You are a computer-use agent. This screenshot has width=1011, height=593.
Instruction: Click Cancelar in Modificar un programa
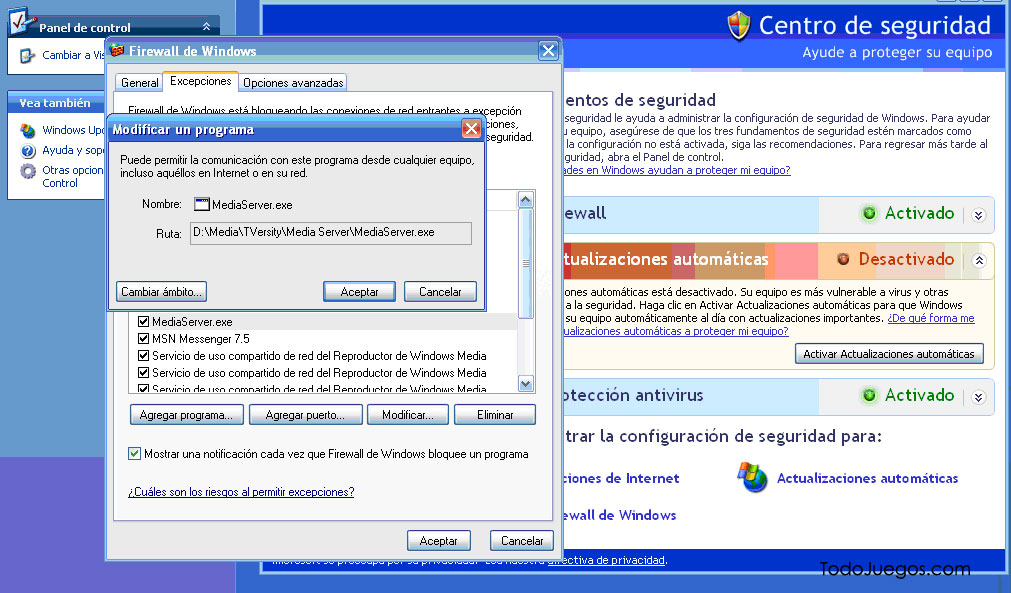coord(440,291)
